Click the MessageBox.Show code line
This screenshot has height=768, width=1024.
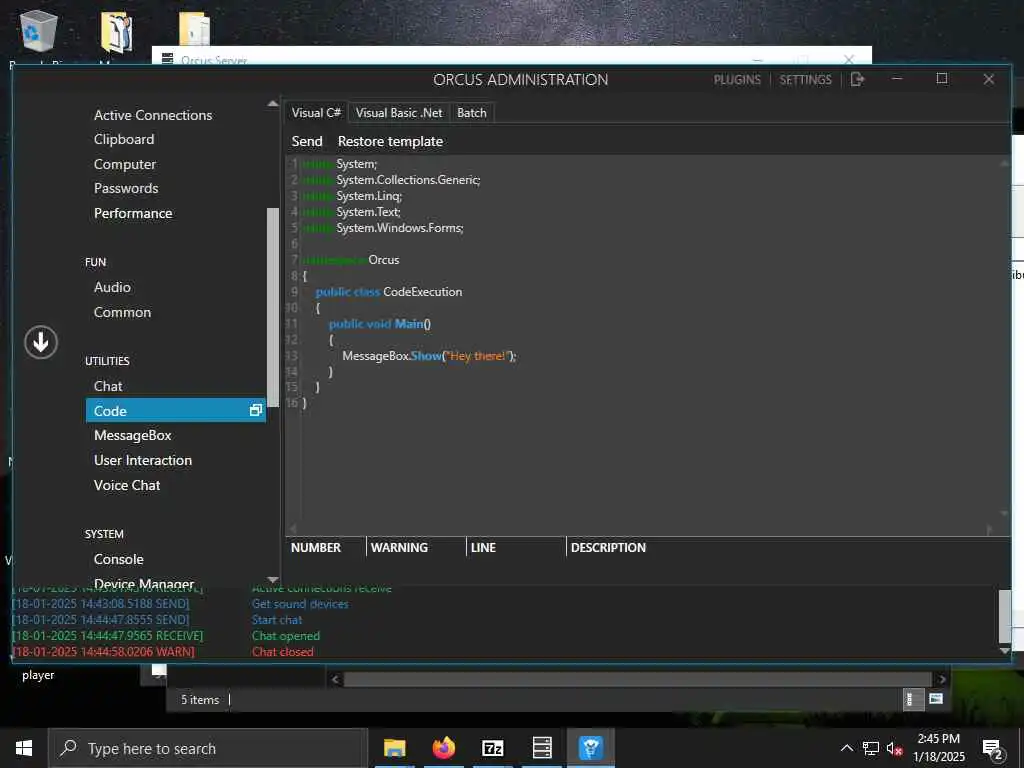point(429,356)
